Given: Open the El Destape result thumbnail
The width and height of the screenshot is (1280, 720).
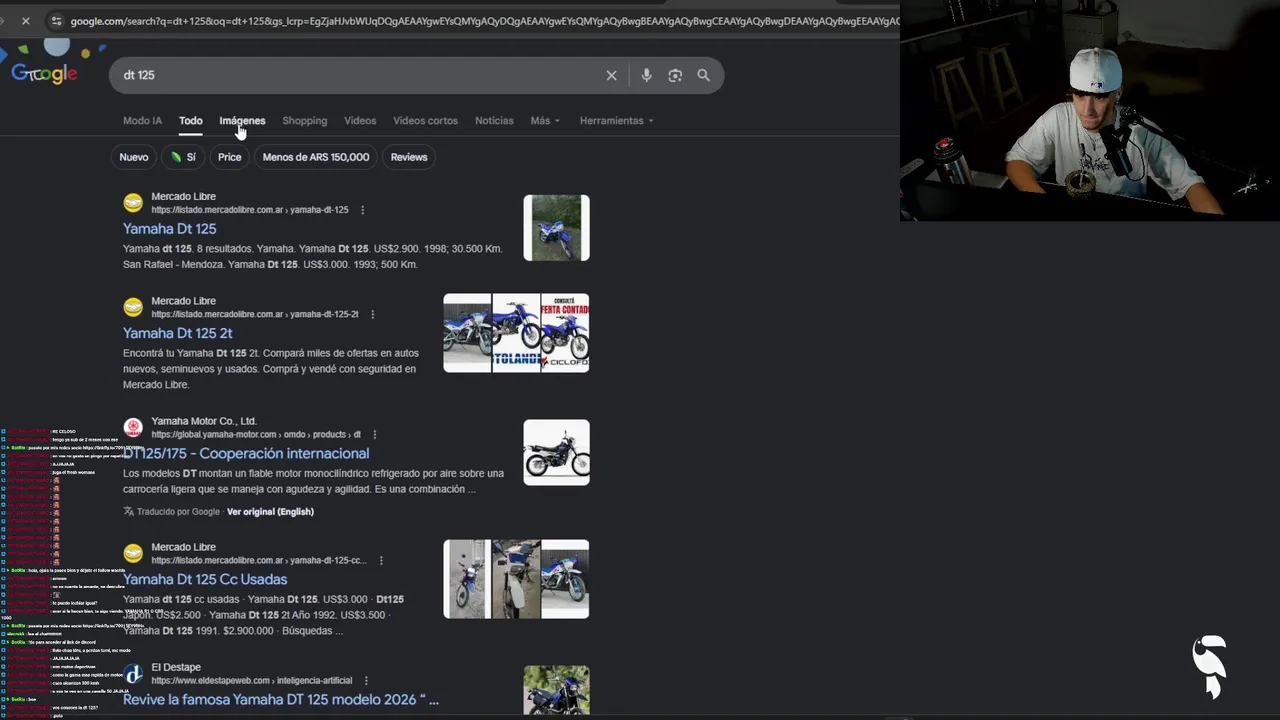Looking at the screenshot, I should [x=556, y=690].
